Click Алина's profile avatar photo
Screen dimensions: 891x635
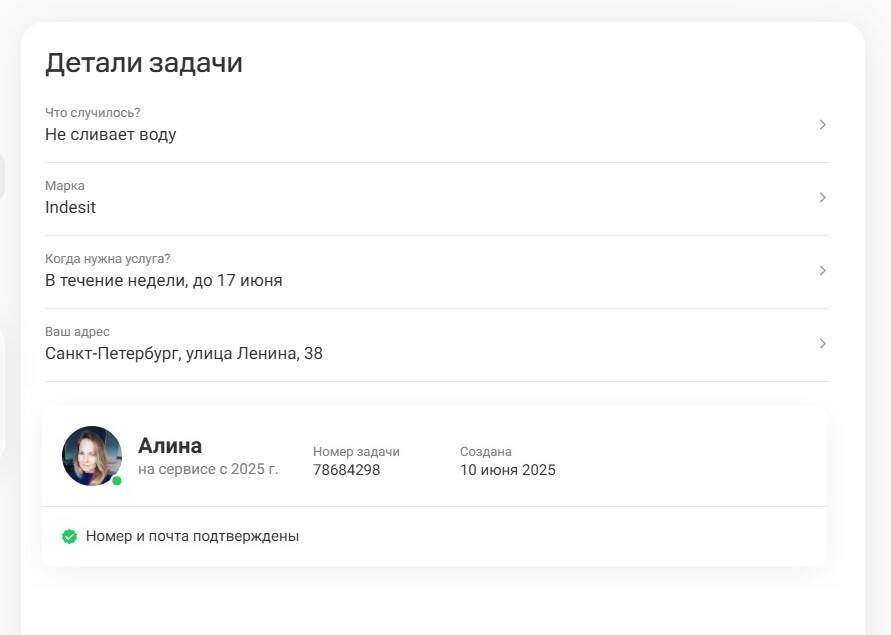click(x=92, y=456)
